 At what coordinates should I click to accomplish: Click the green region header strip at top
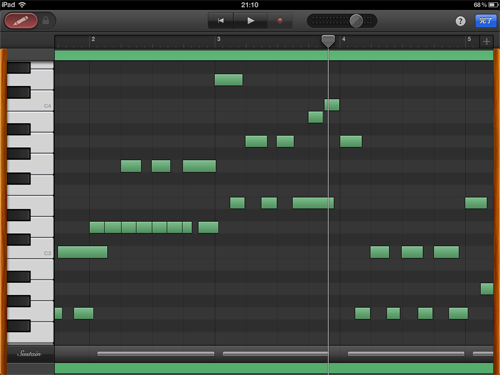(x=274, y=55)
